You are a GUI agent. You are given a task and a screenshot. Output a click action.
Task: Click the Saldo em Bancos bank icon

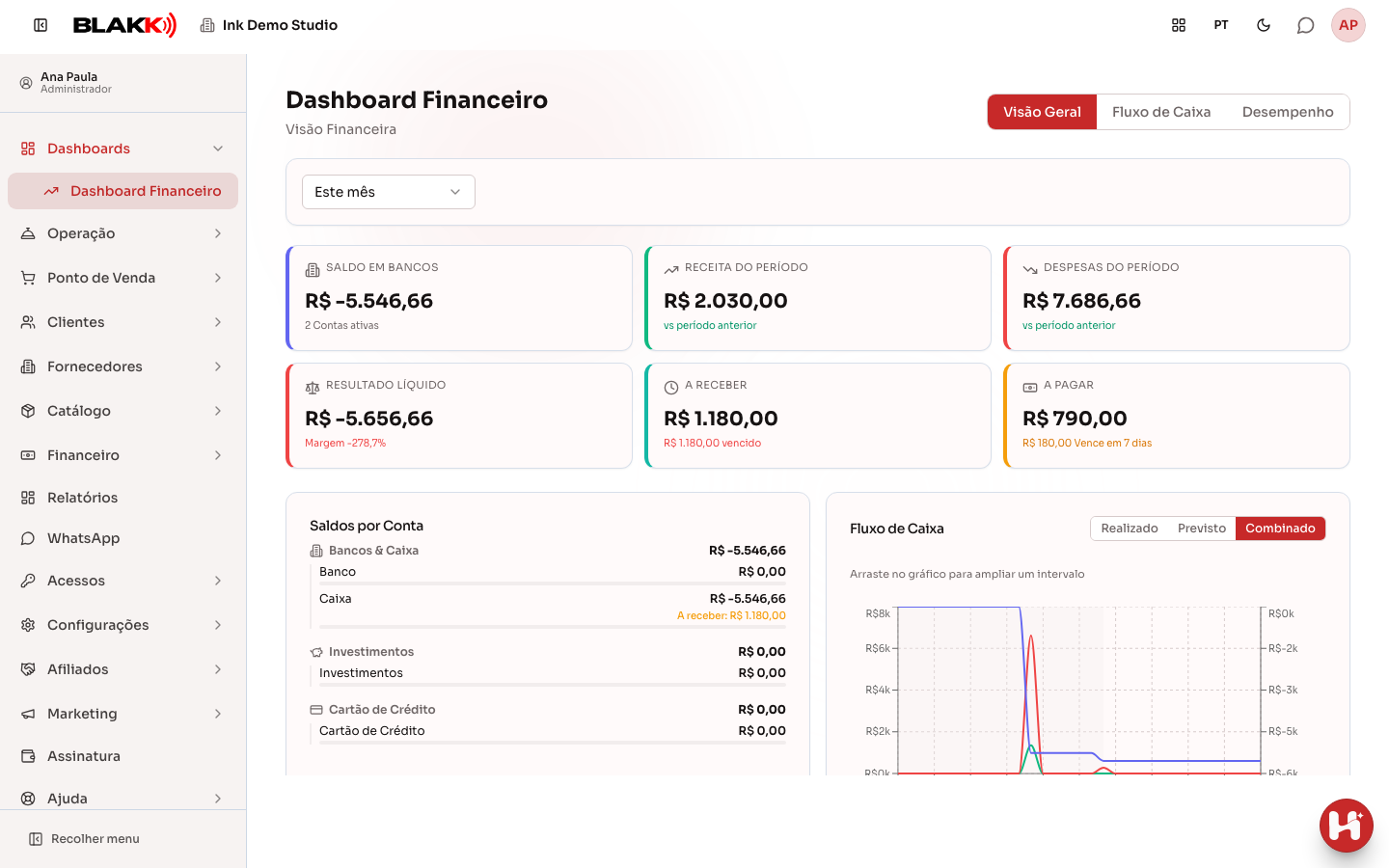313,269
